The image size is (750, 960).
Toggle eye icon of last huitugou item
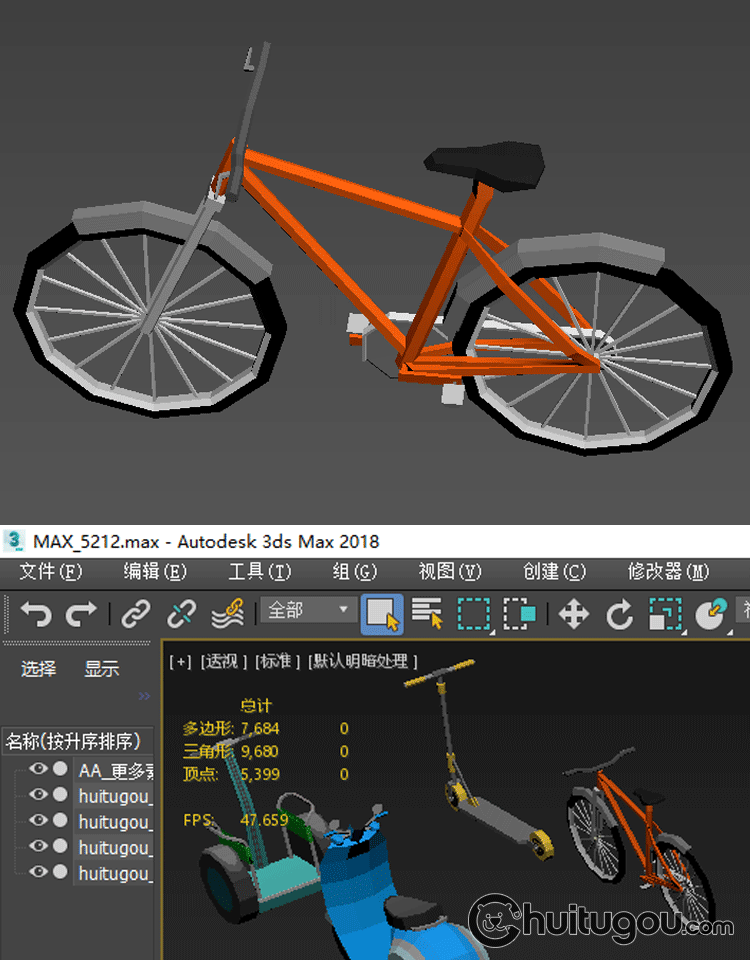pyautogui.click(x=38, y=872)
